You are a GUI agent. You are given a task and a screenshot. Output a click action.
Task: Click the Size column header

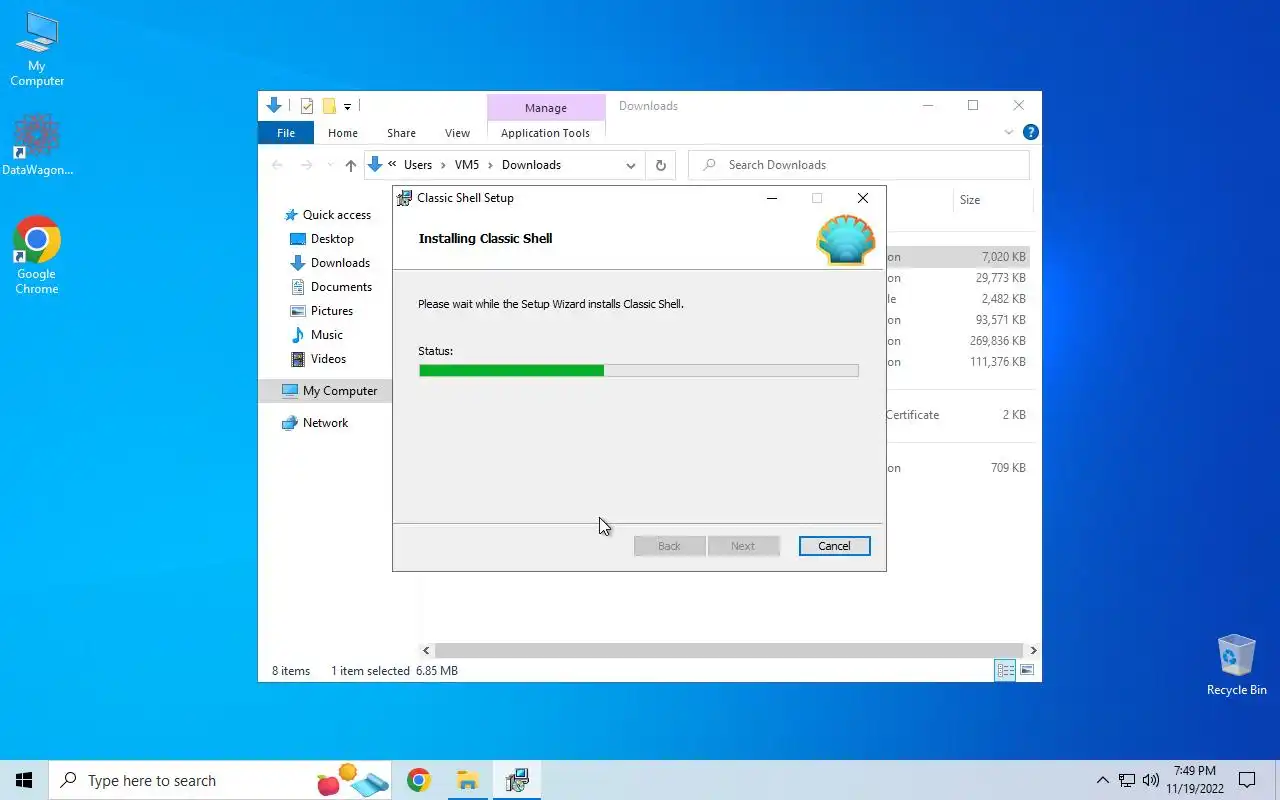[970, 200]
